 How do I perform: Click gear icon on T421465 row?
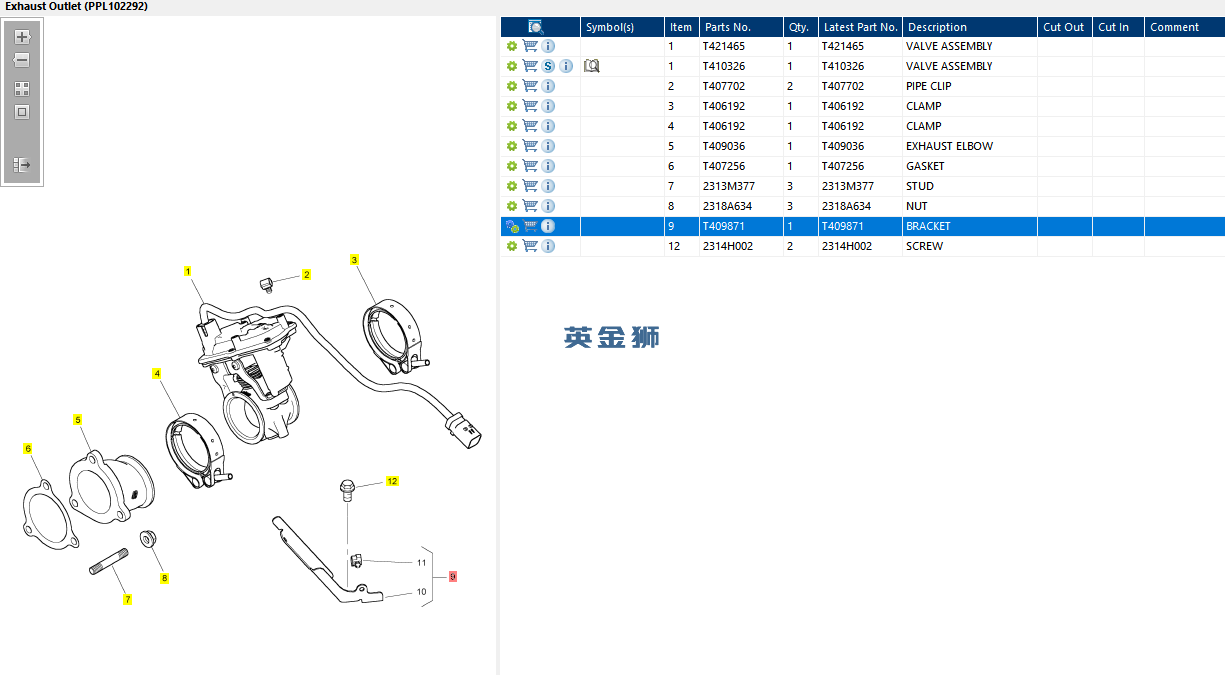tap(512, 46)
